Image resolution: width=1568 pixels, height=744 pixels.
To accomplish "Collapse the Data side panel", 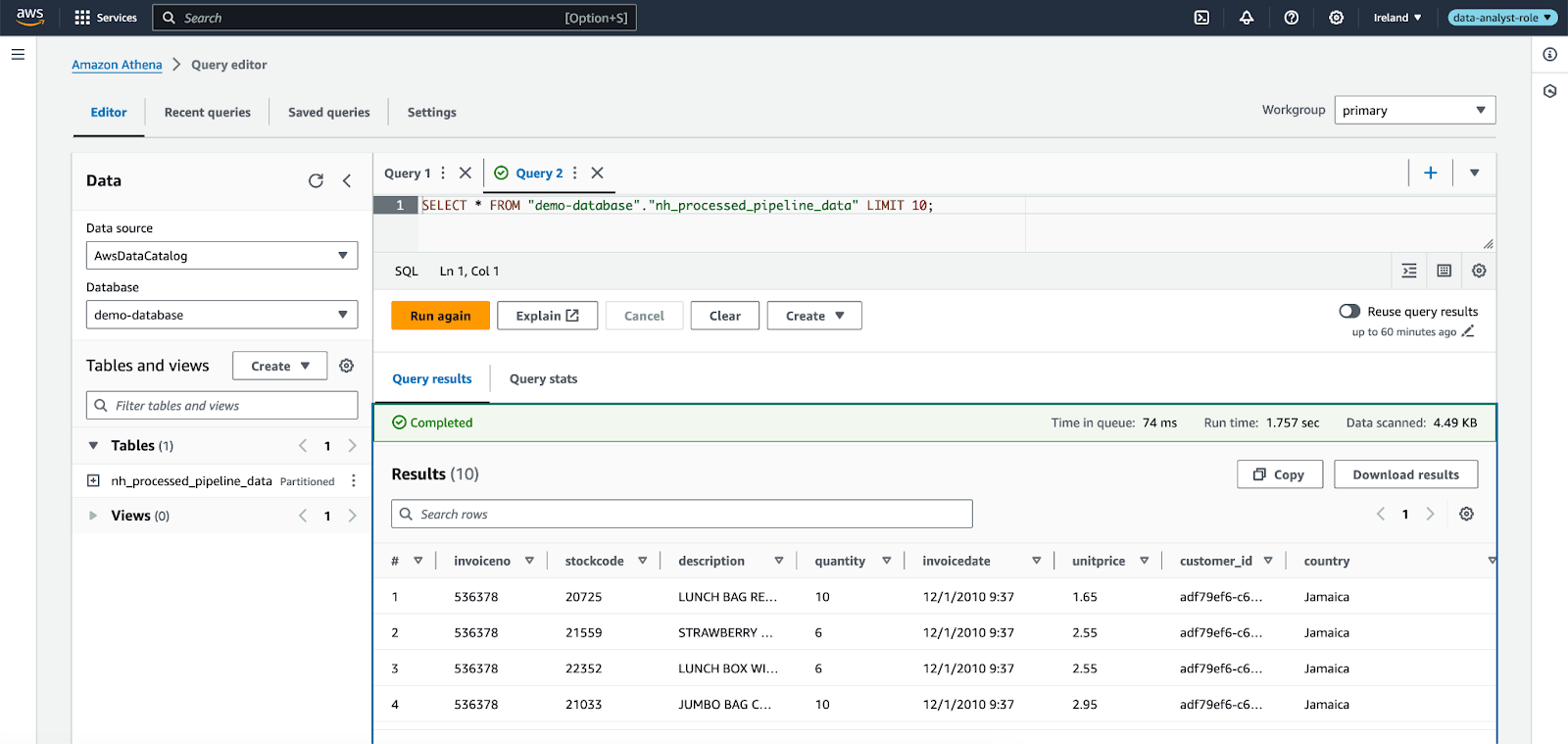I will (347, 180).
